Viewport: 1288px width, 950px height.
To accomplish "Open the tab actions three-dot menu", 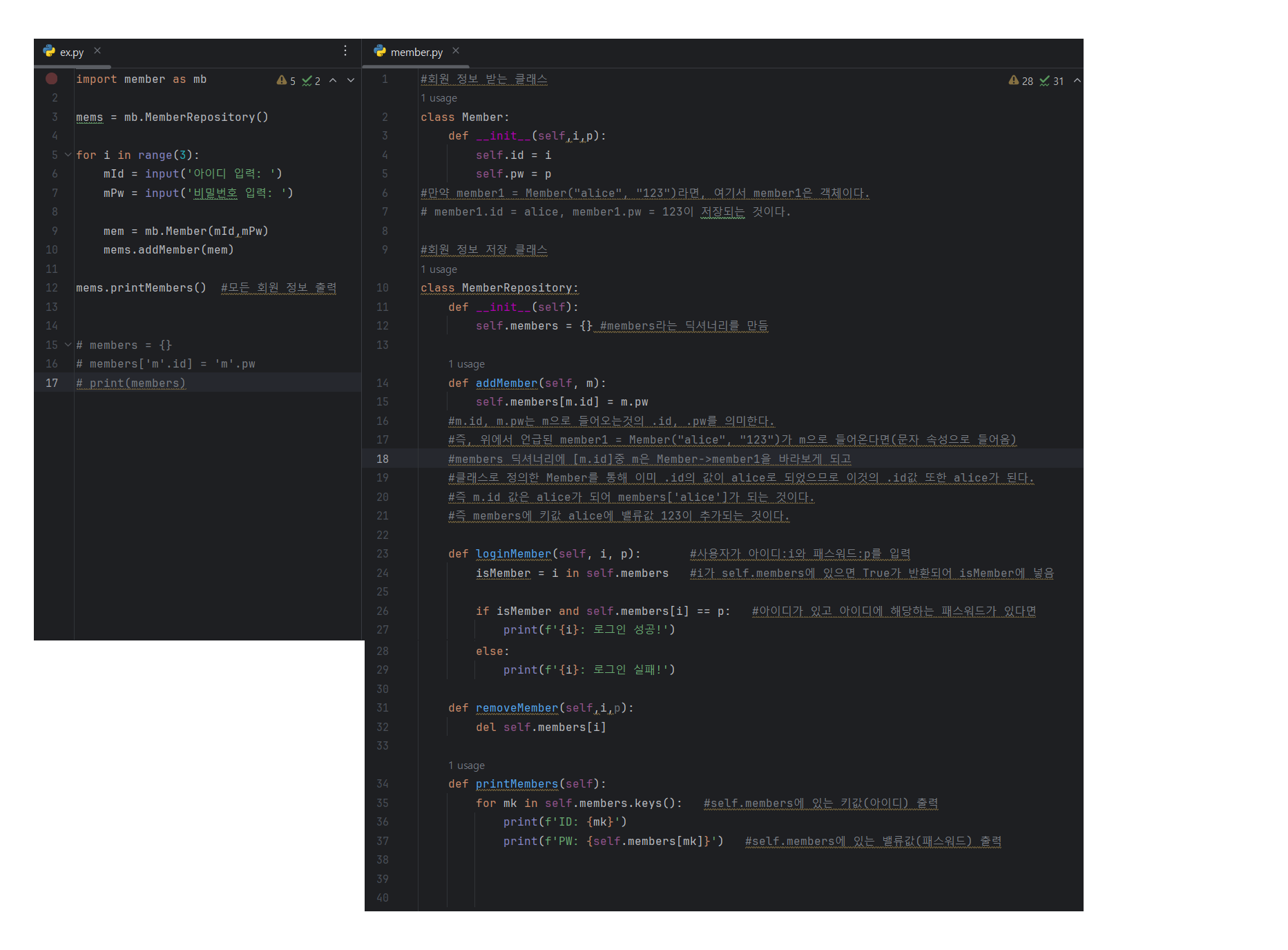I will pyautogui.click(x=345, y=50).
